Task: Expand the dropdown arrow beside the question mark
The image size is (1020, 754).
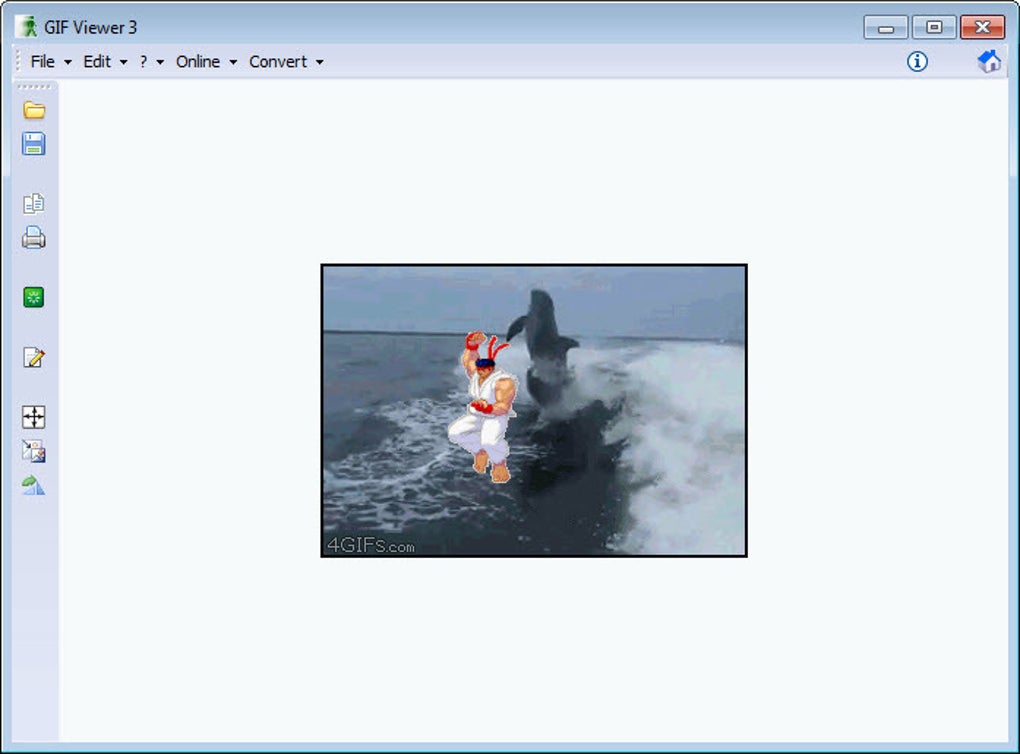Action: pyautogui.click(x=160, y=62)
